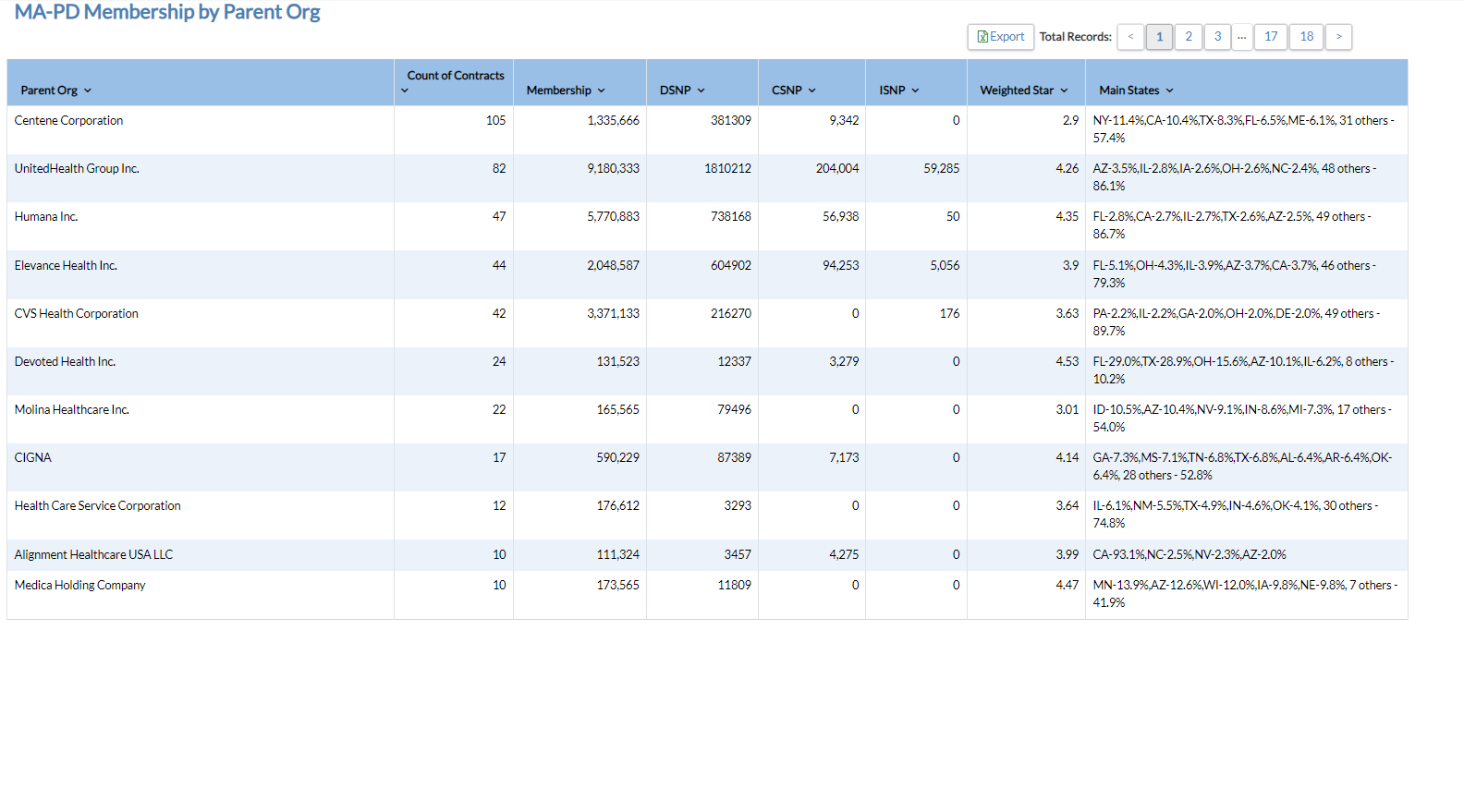Jump to page 3

(1217, 37)
